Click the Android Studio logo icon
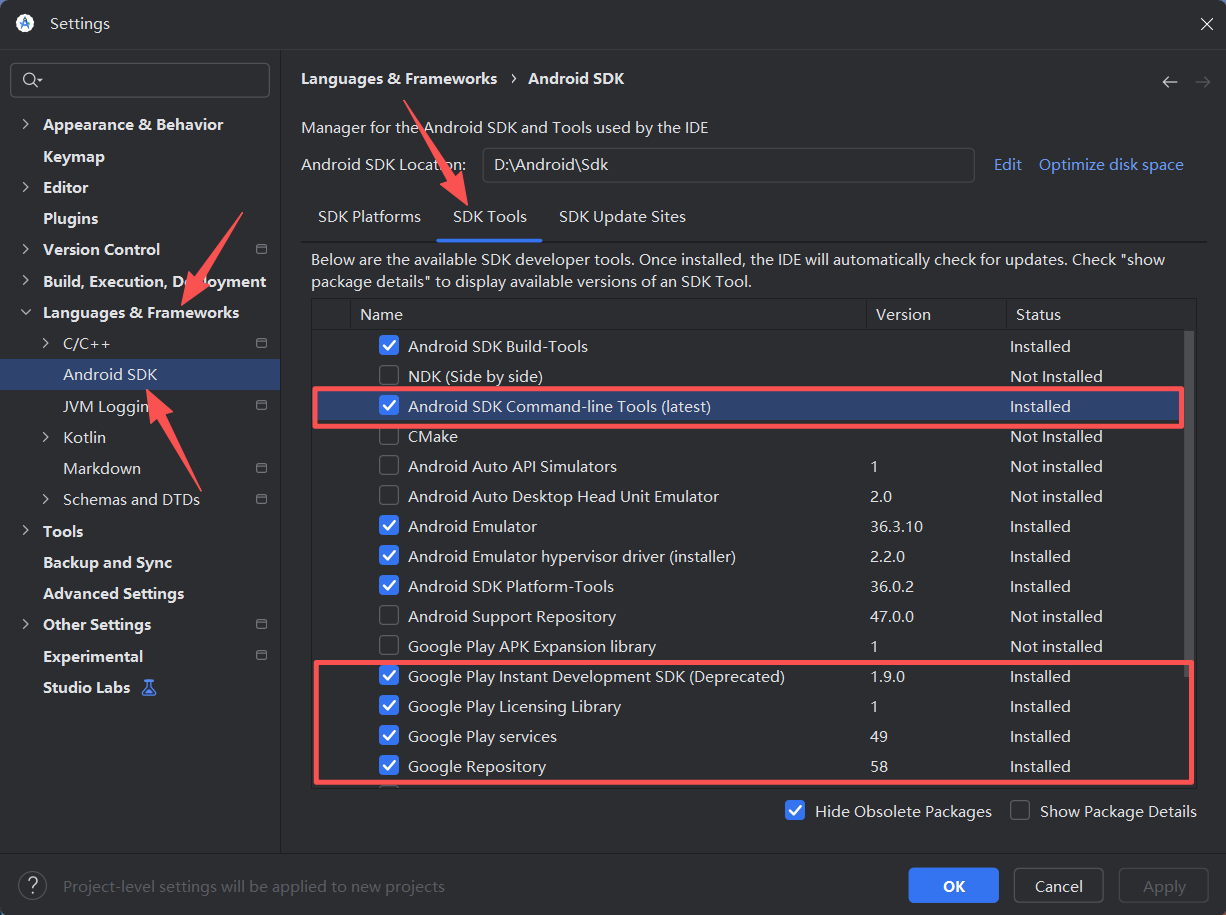Viewport: 1226px width, 915px height. [x=25, y=23]
